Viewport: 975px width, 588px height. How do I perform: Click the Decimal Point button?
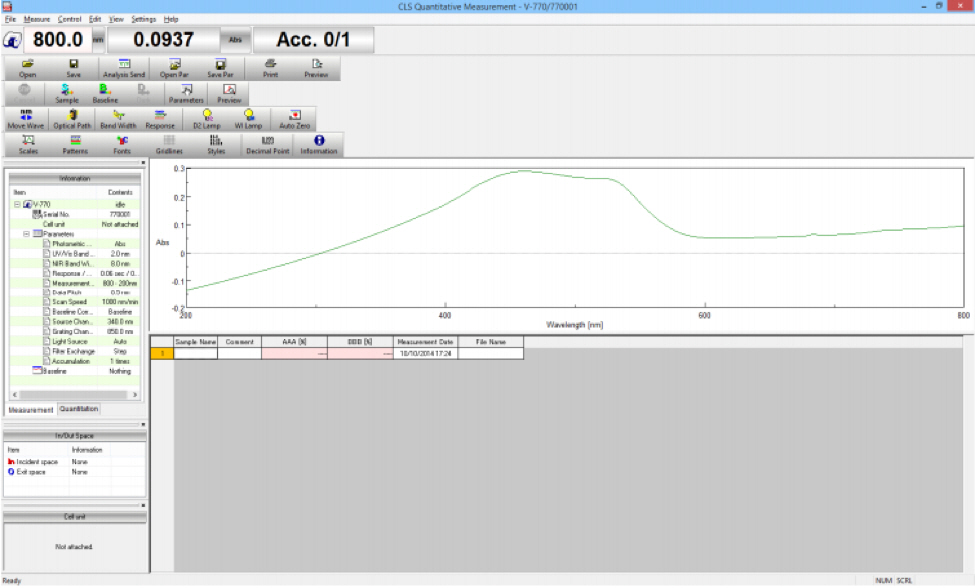268,145
